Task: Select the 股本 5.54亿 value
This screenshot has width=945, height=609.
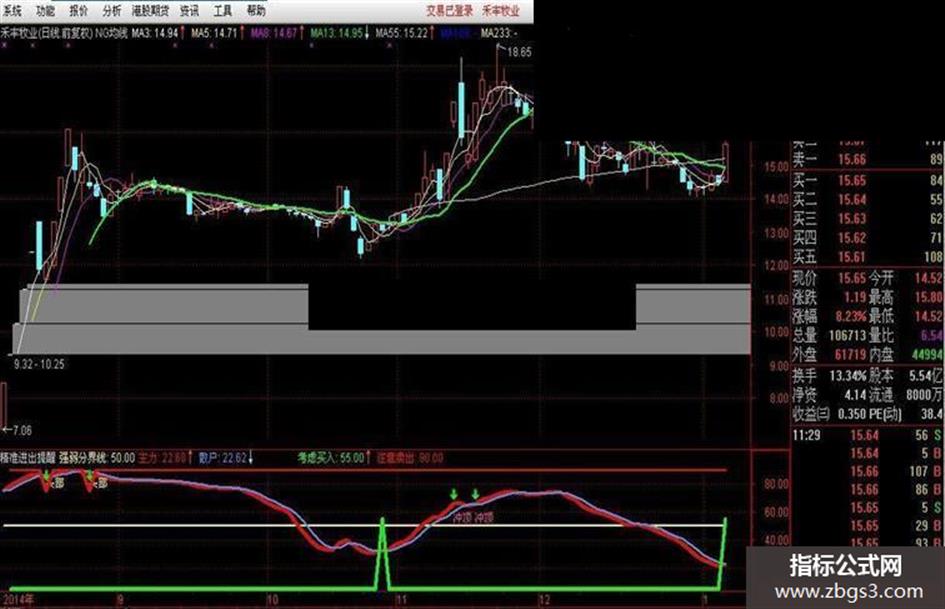Action: 926,376
